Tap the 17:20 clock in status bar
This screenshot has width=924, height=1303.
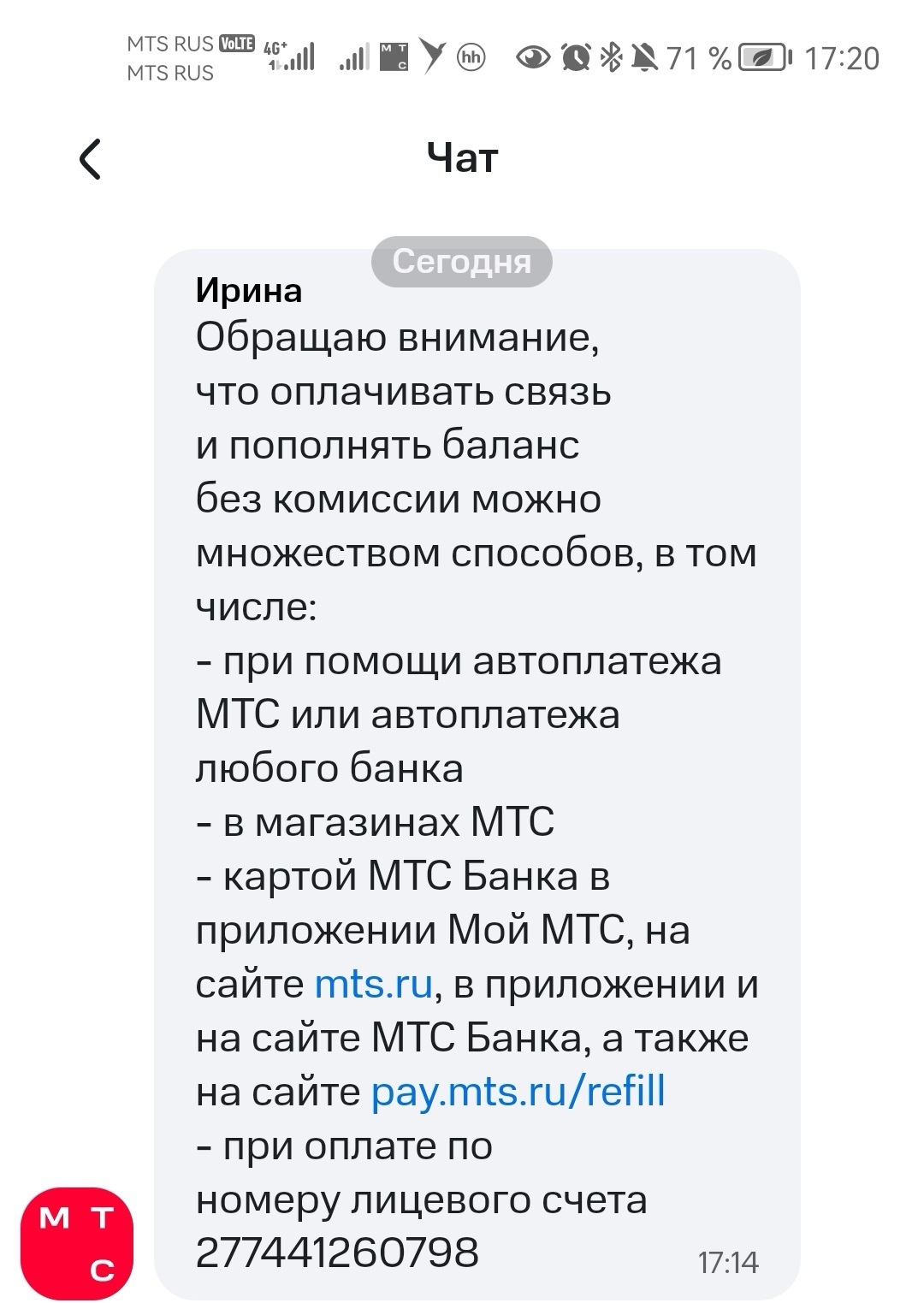[842, 58]
